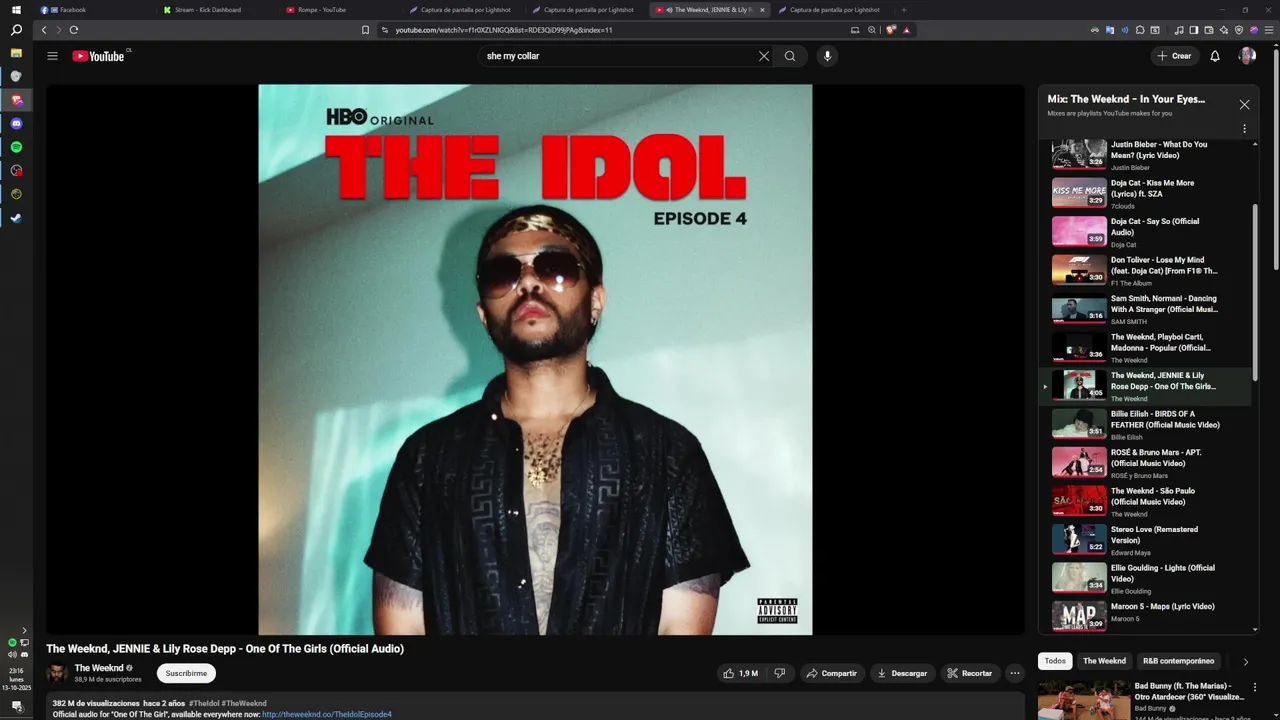
Task: Reload the page
Action: coord(73,30)
